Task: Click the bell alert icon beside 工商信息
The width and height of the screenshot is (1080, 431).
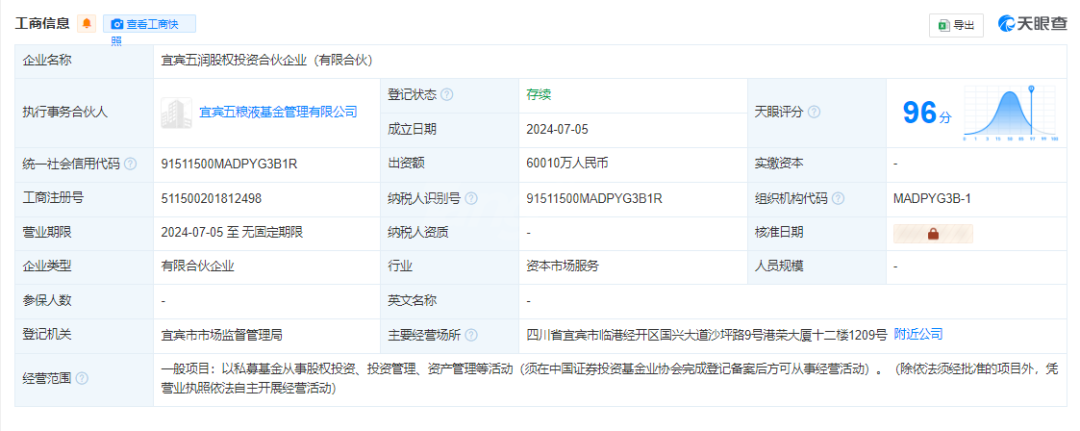Action: (86, 23)
